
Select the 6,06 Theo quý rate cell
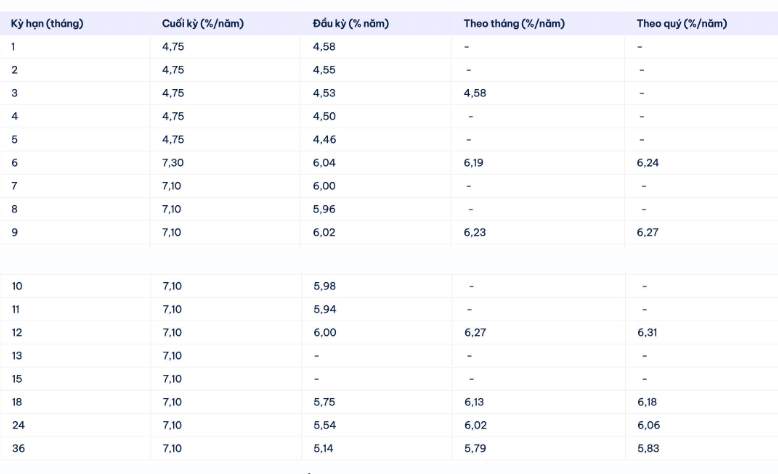click(648, 425)
